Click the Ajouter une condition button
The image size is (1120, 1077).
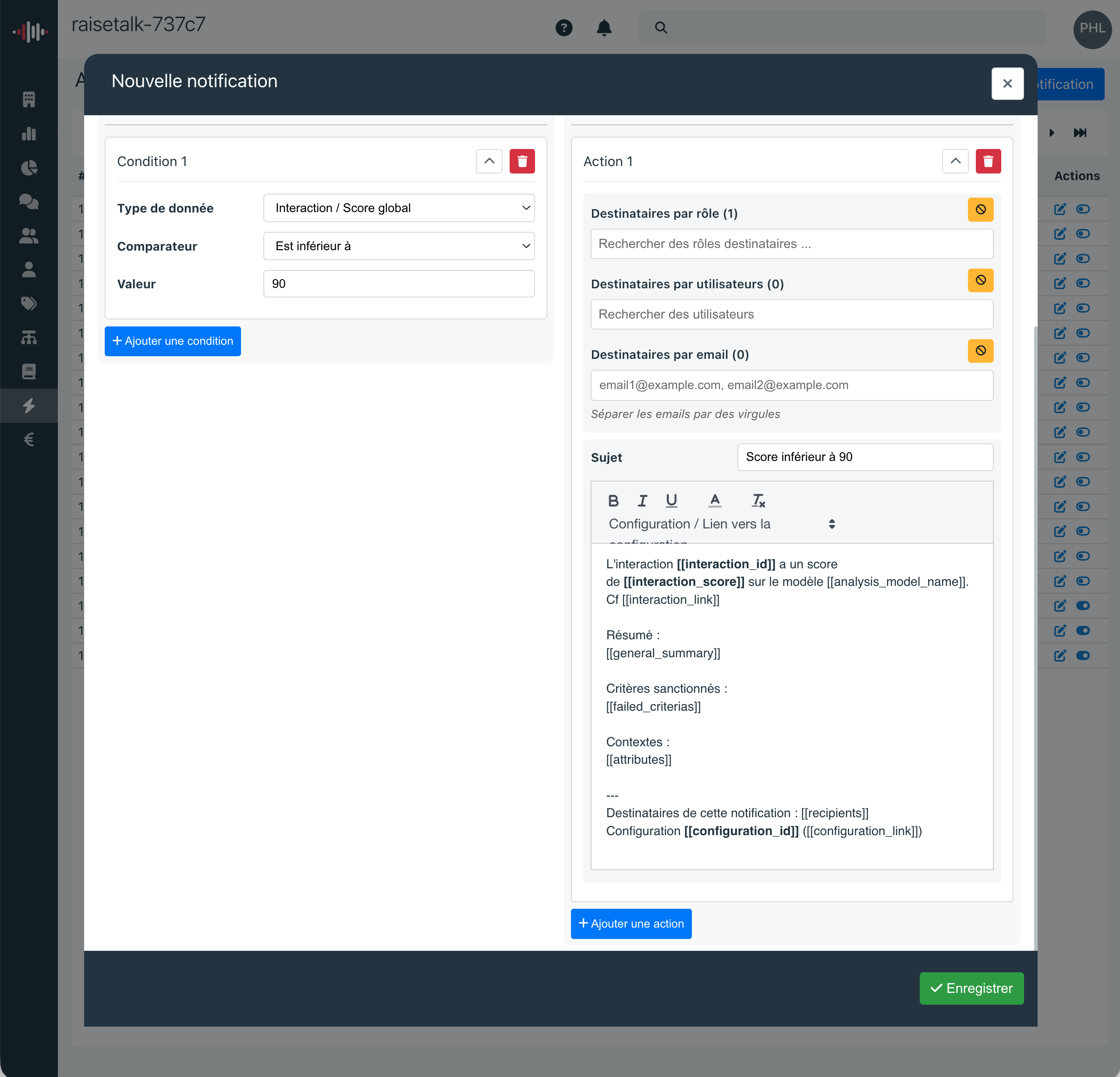172,341
